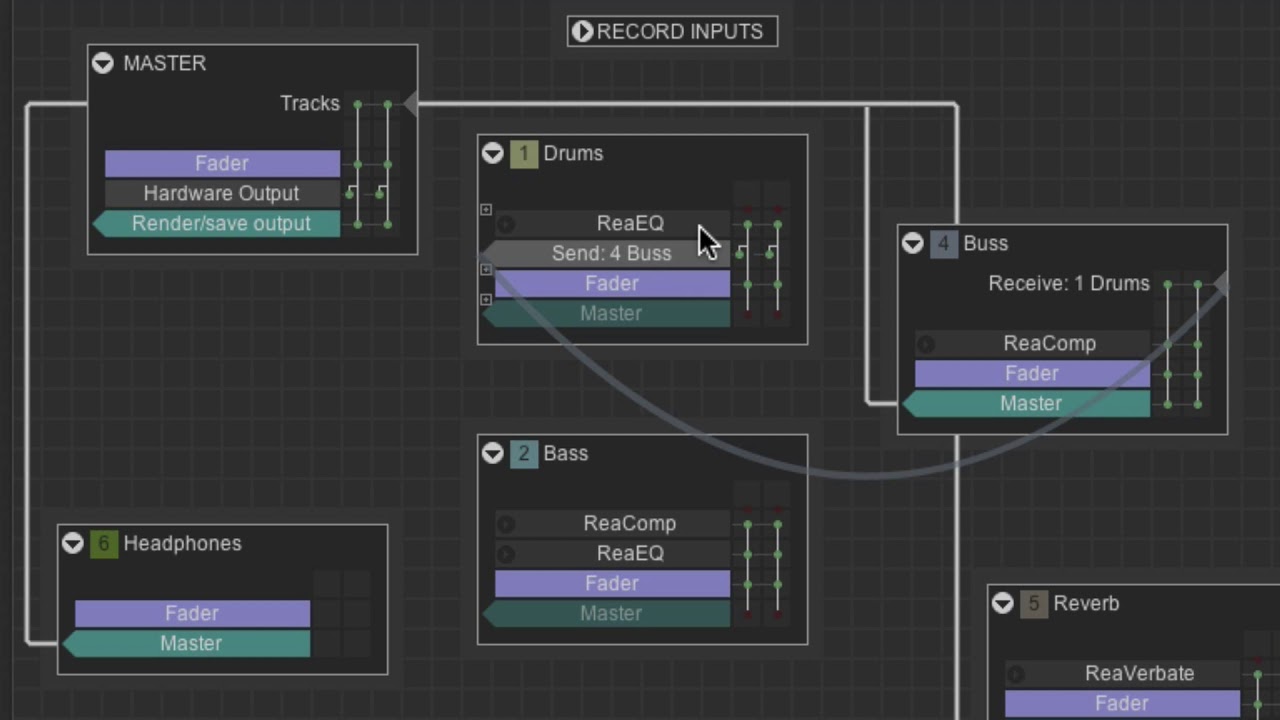Viewport: 1280px width, 720px height.
Task: Select the Fader node in Bass
Action: pyautogui.click(x=612, y=584)
